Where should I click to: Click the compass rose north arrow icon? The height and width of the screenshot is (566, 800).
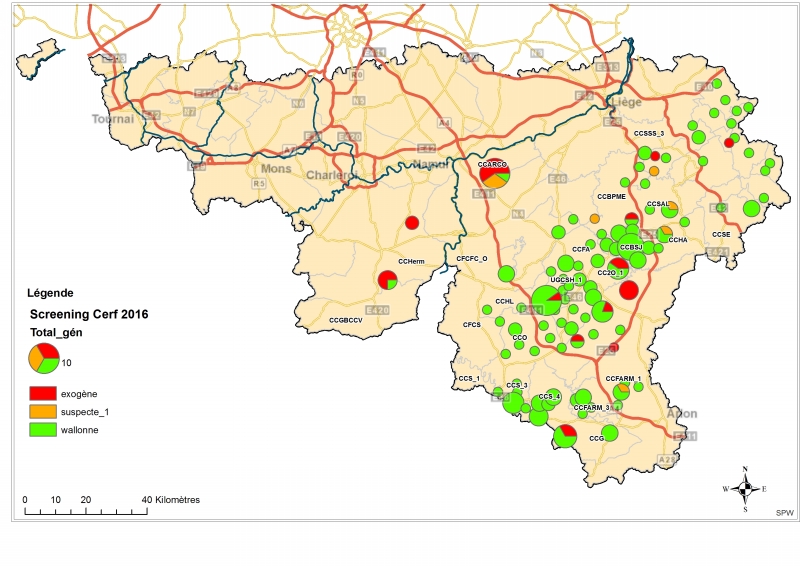tap(744, 488)
